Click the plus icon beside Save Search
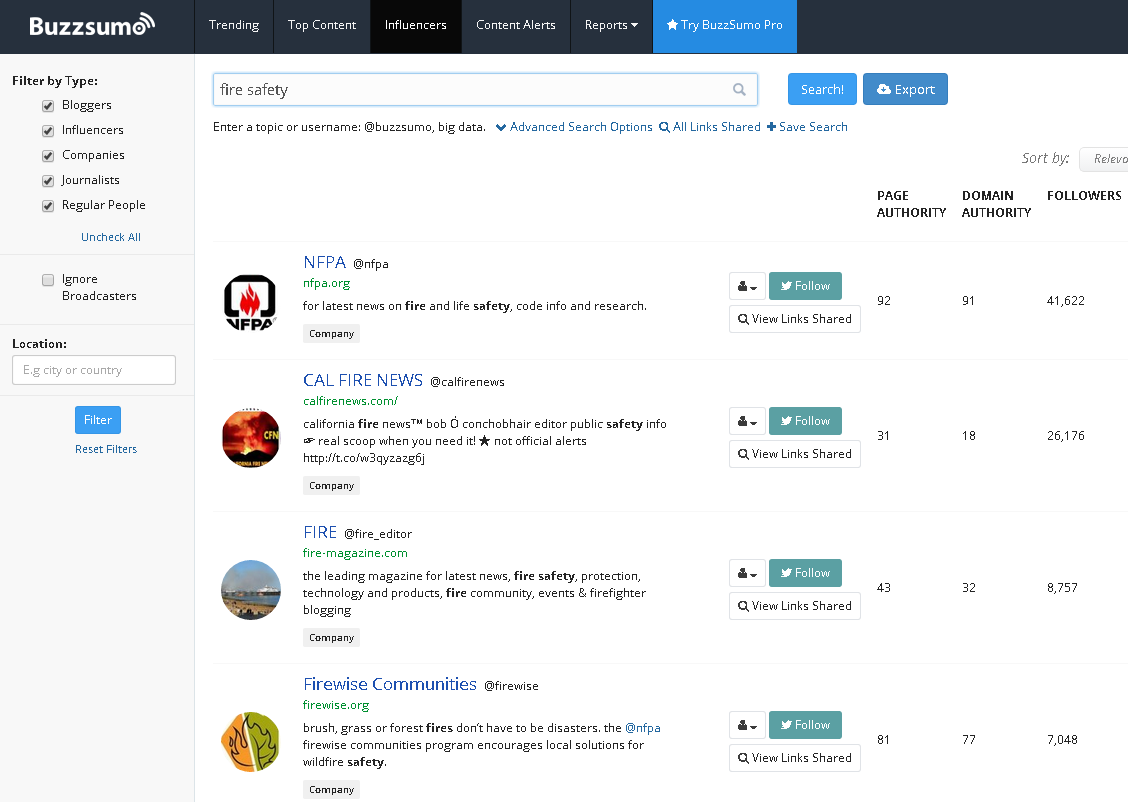This screenshot has width=1128, height=802. (x=771, y=127)
